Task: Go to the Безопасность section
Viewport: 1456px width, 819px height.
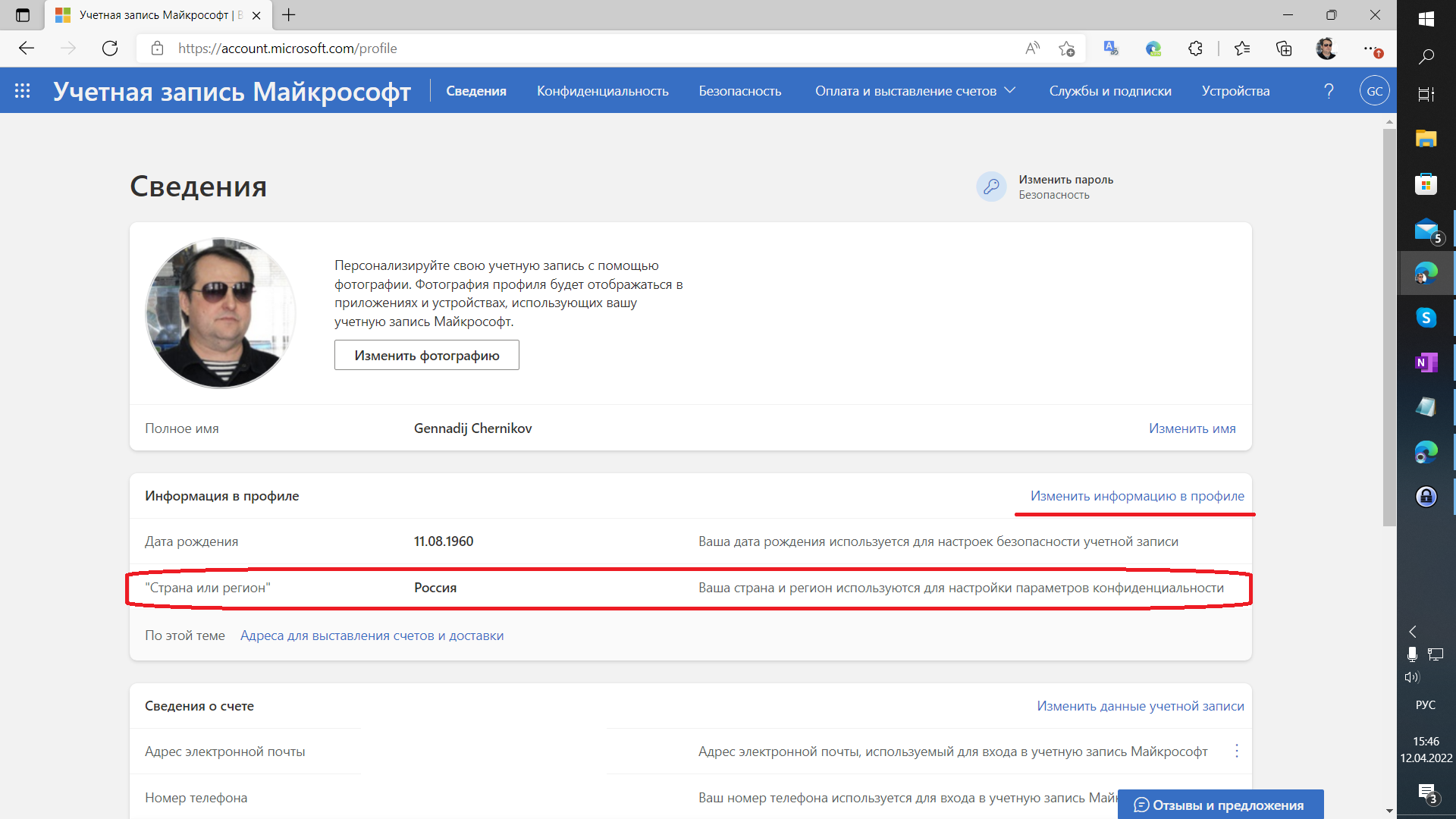Action: click(740, 91)
